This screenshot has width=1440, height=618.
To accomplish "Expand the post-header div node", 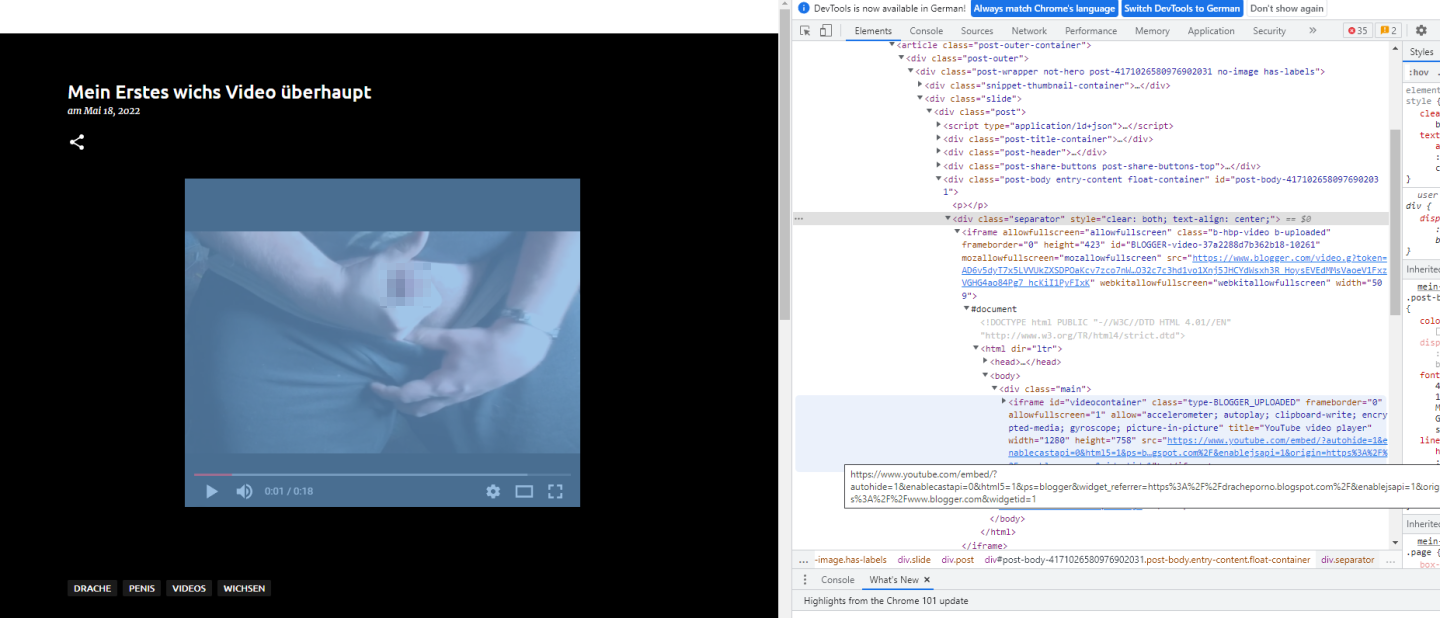I will tap(939, 152).
